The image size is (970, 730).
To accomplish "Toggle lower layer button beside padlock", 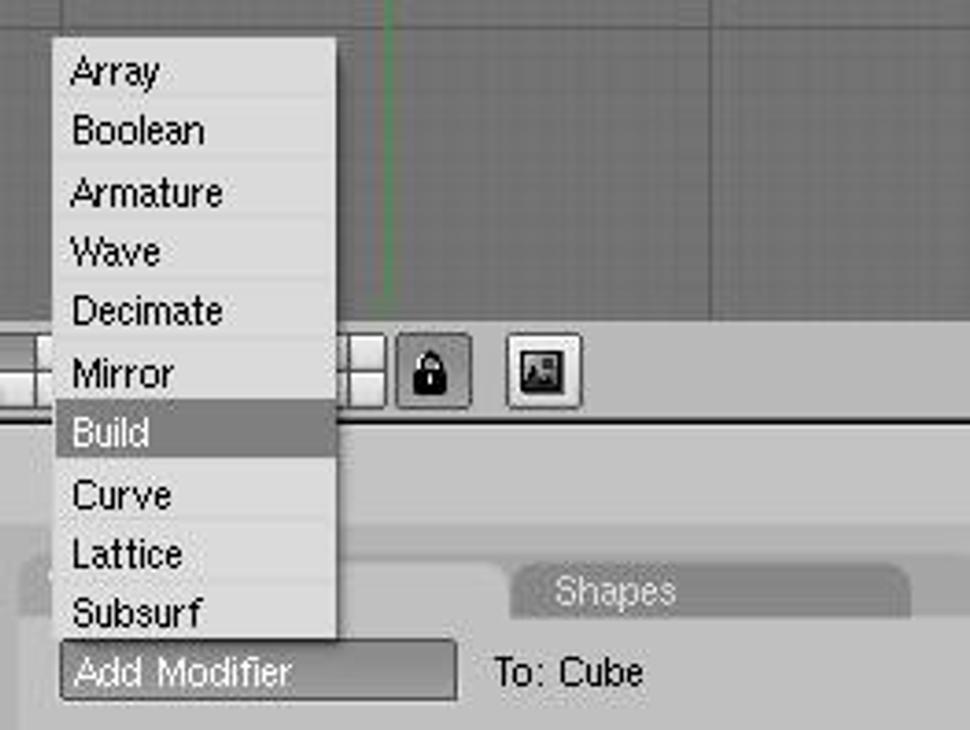I will coord(367,389).
